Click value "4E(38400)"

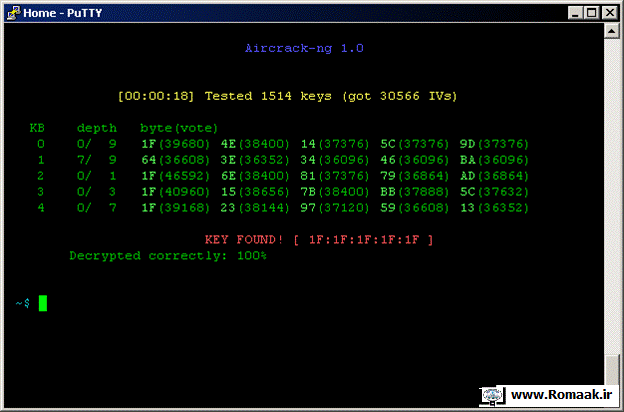(255, 144)
